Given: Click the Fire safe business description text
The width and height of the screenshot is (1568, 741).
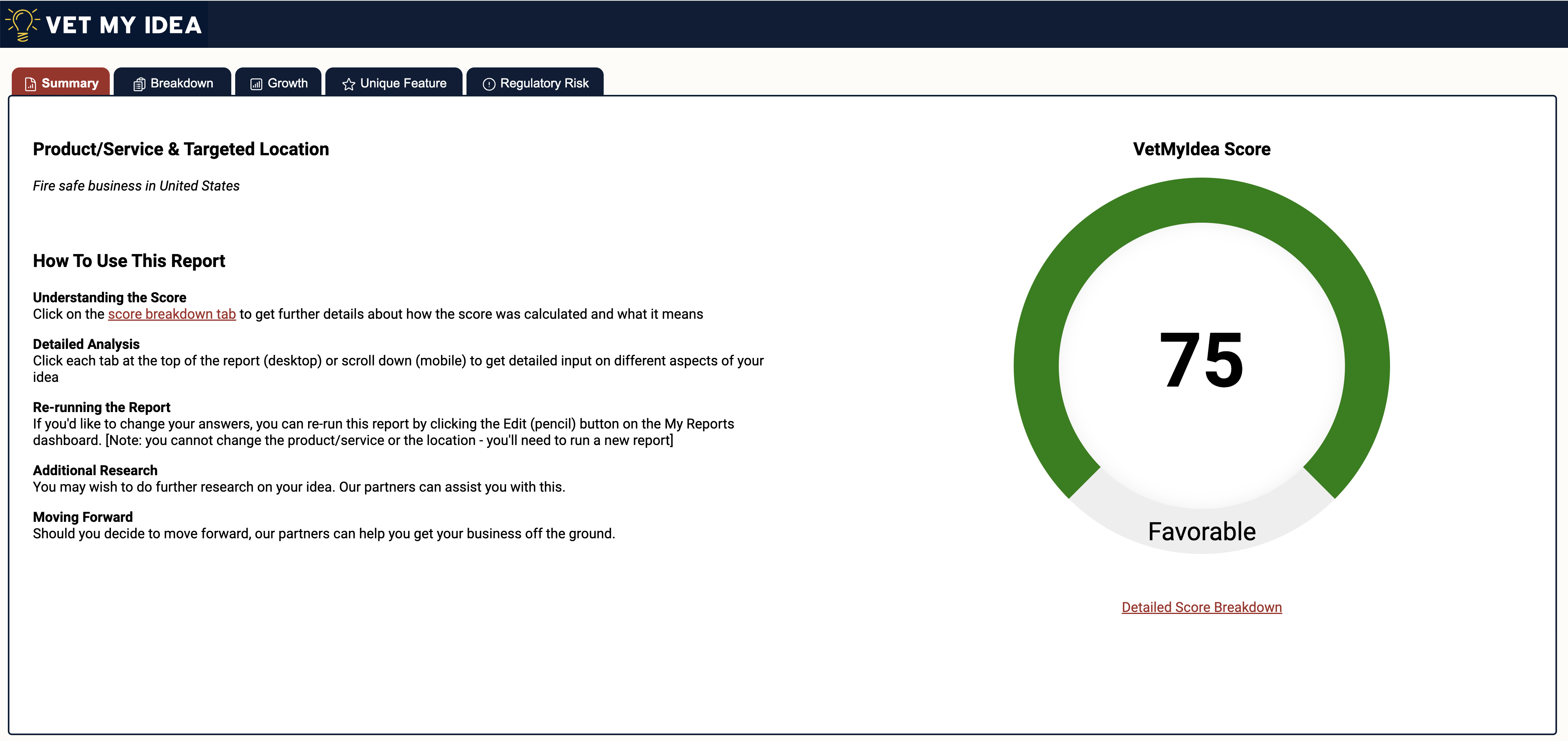Looking at the screenshot, I should [136, 186].
